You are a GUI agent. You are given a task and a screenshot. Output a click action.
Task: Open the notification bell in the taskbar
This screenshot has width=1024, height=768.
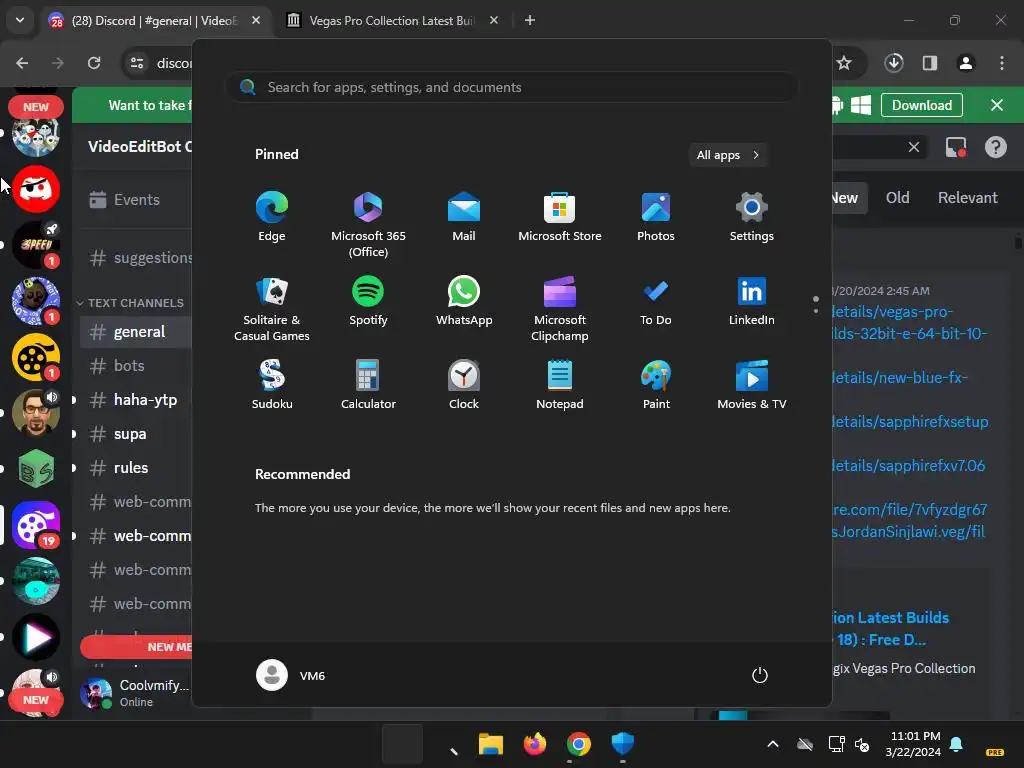pos(956,744)
